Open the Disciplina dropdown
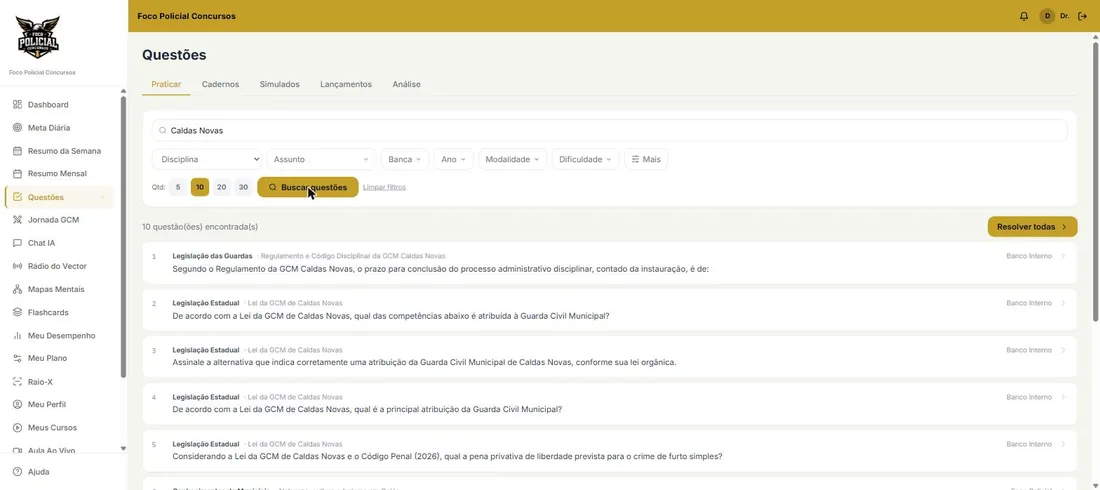The width and height of the screenshot is (1100, 490). [207, 159]
